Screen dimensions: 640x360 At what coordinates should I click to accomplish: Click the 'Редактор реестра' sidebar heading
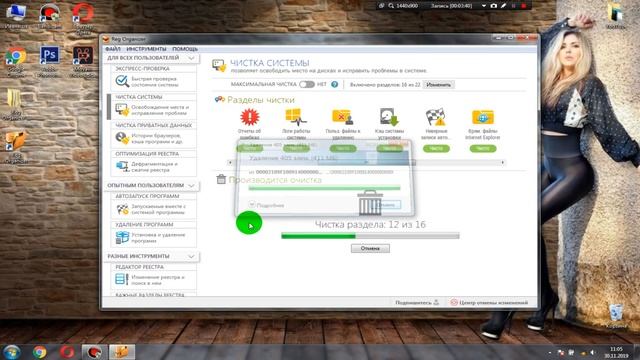click(140, 267)
